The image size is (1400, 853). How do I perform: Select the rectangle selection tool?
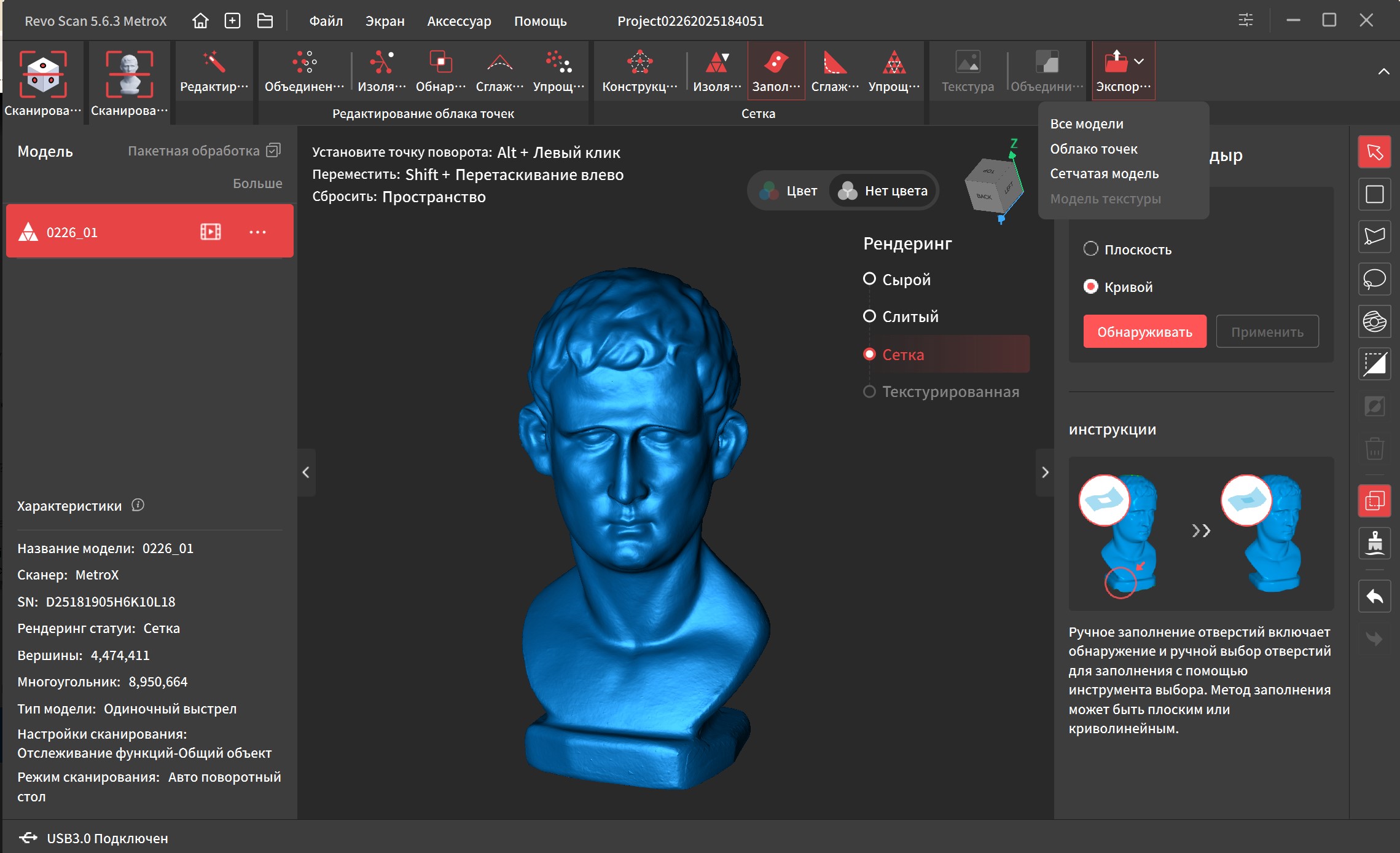click(1374, 194)
